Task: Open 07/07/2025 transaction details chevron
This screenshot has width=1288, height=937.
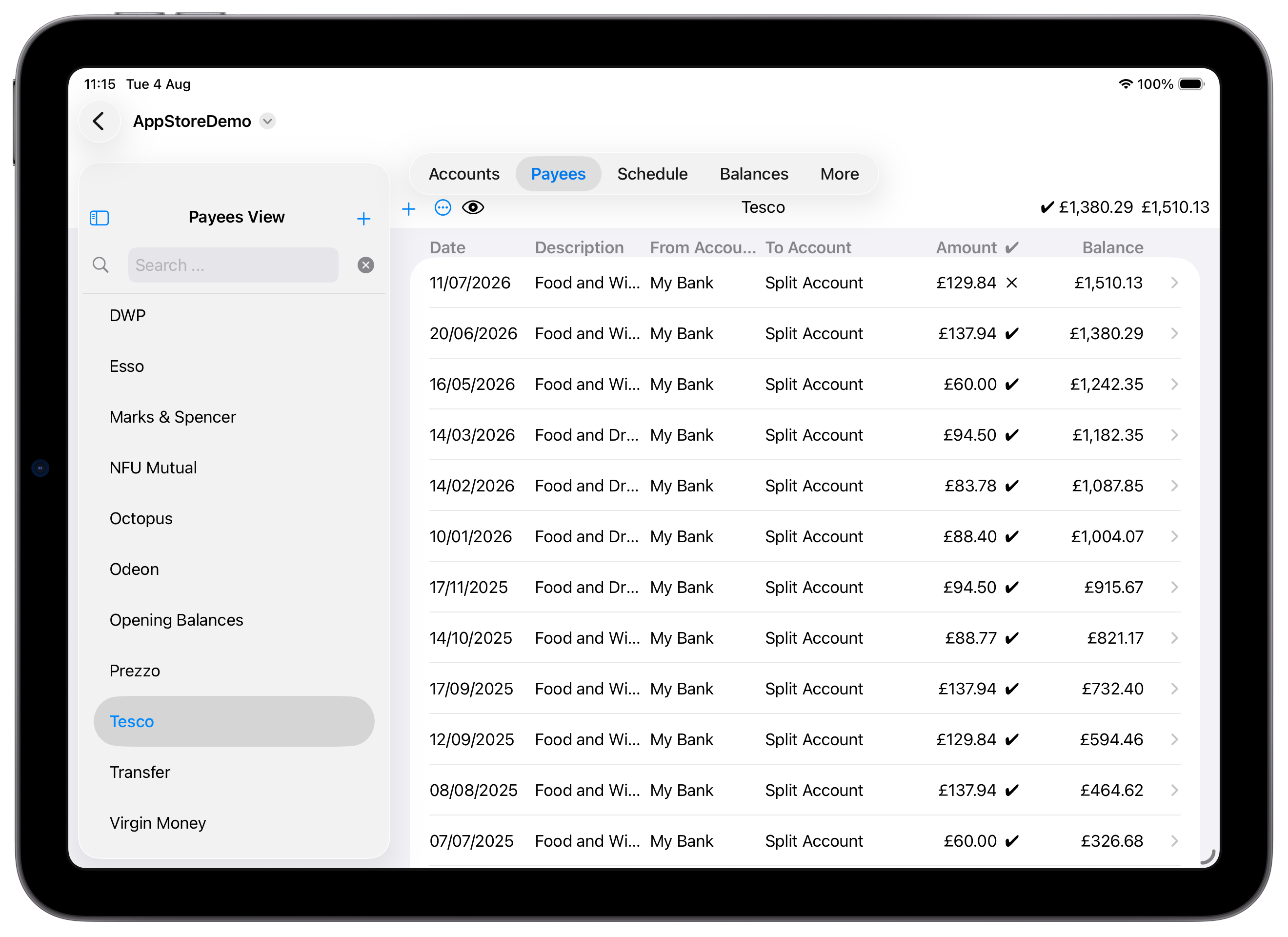Action: tap(1174, 841)
